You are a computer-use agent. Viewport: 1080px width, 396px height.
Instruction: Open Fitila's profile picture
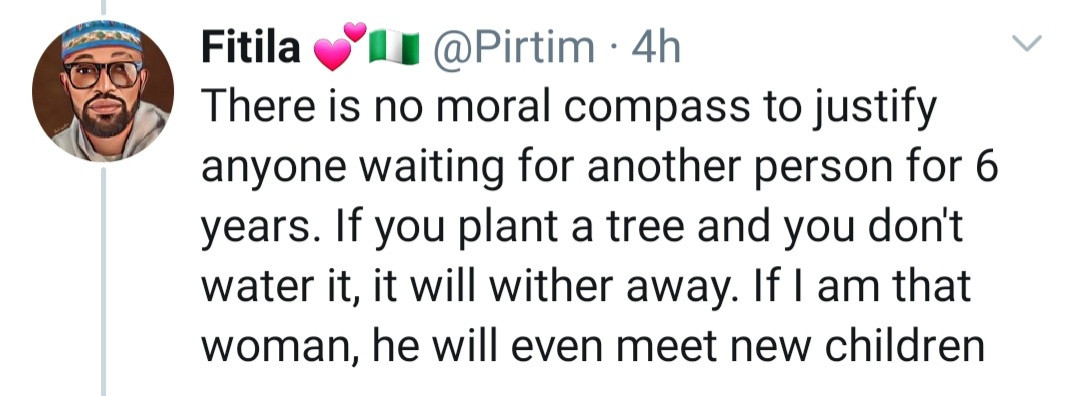[103, 91]
